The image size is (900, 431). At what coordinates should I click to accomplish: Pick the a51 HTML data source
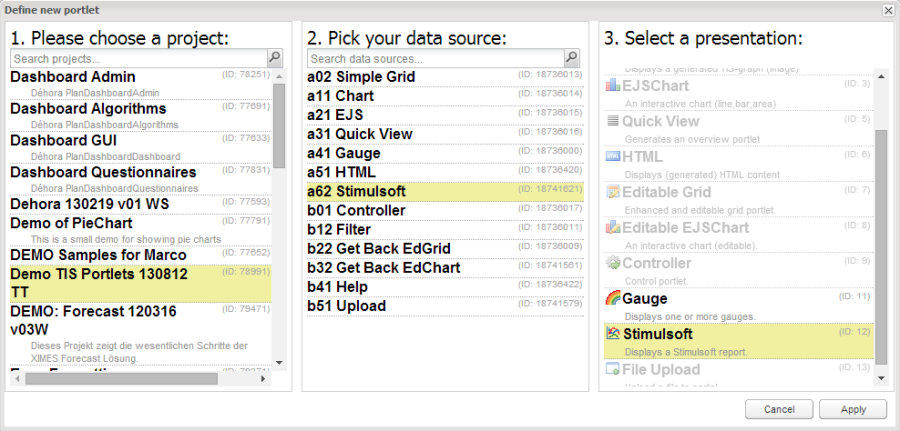pos(445,172)
